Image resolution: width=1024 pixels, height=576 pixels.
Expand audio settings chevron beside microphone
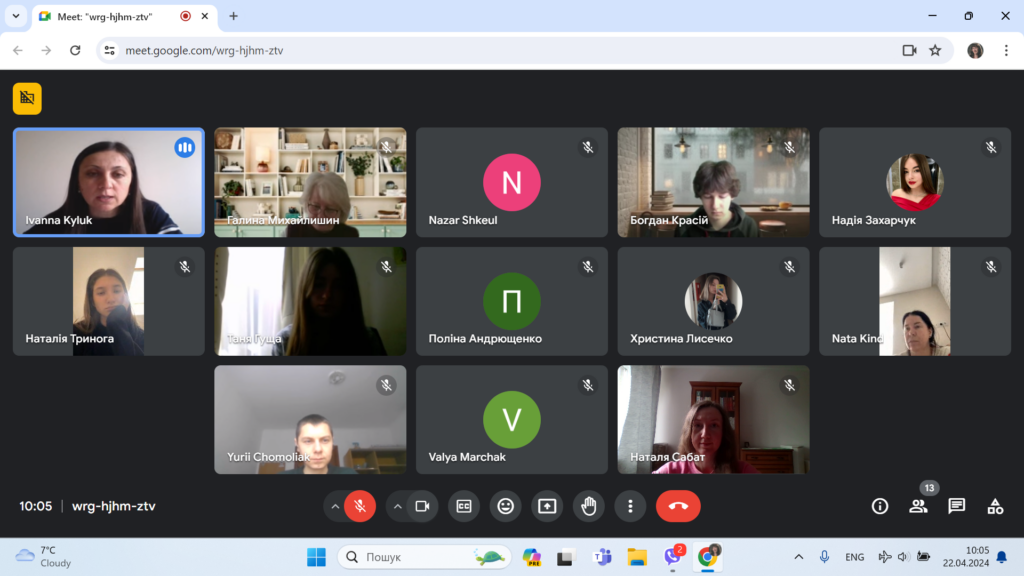pyautogui.click(x=335, y=506)
